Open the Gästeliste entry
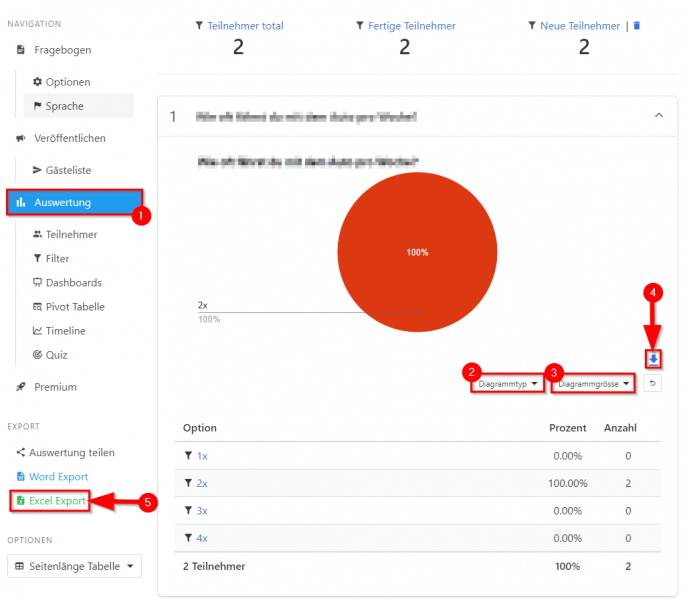 (62, 170)
